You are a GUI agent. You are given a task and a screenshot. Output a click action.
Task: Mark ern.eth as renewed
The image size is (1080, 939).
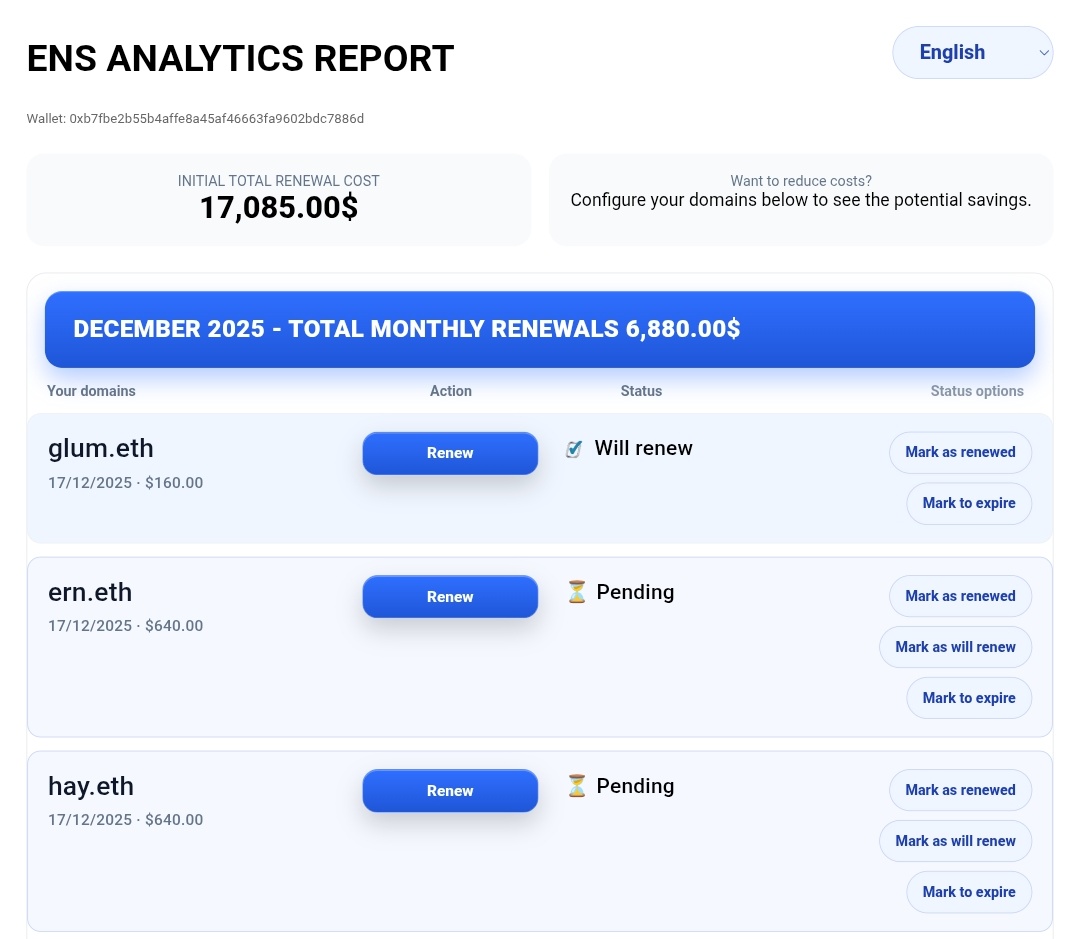[960, 597]
